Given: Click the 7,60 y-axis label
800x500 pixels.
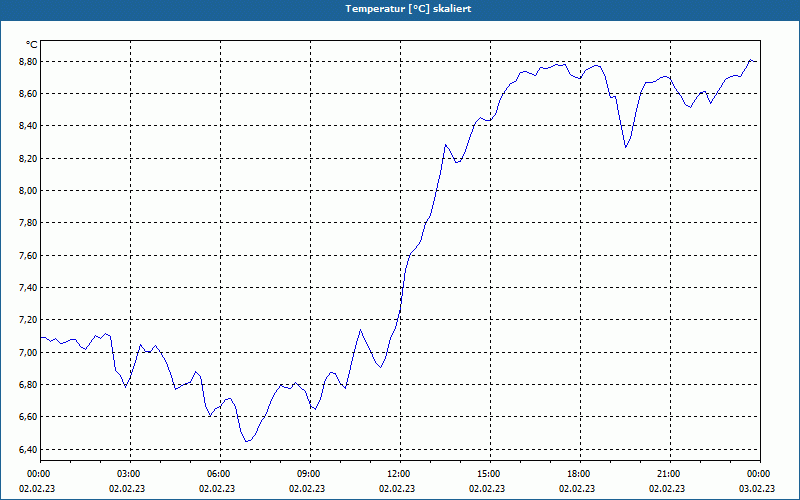Looking at the screenshot, I should coord(28,255).
